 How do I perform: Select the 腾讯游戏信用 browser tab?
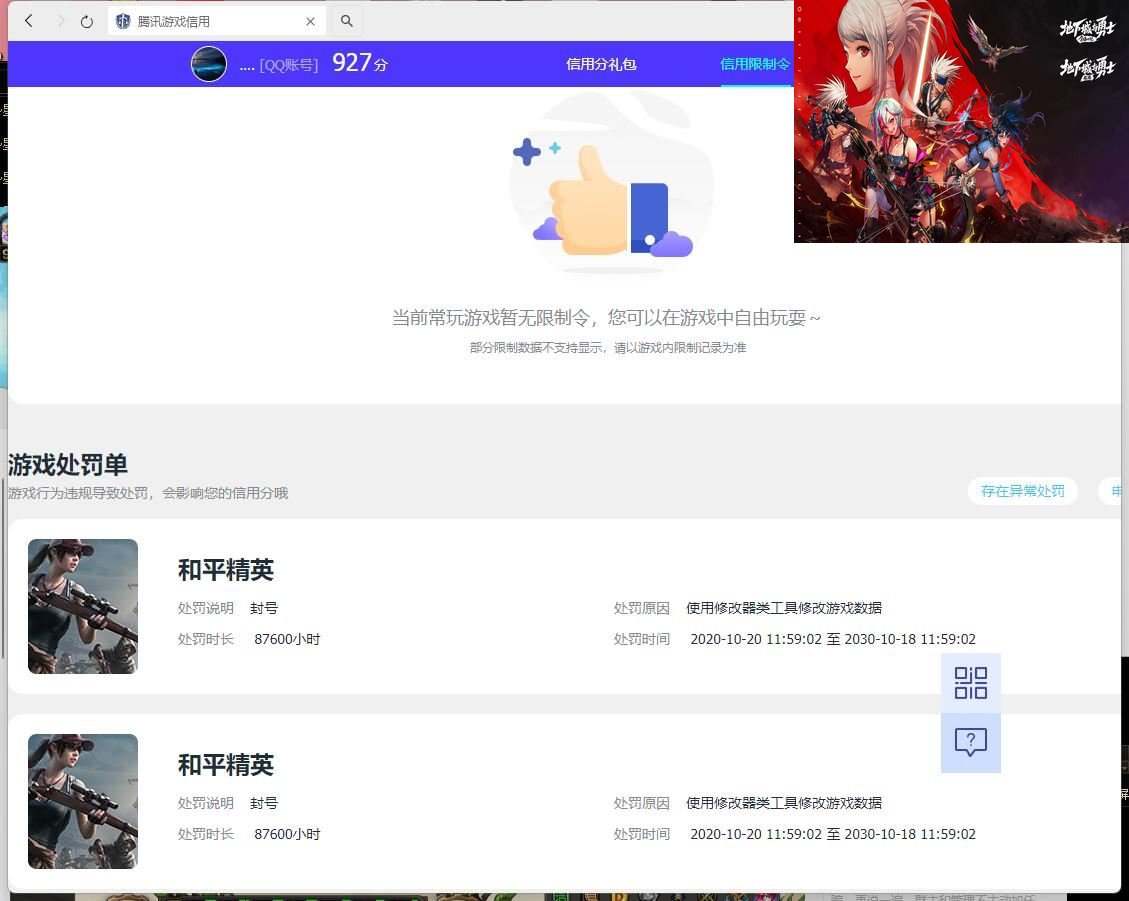point(216,22)
